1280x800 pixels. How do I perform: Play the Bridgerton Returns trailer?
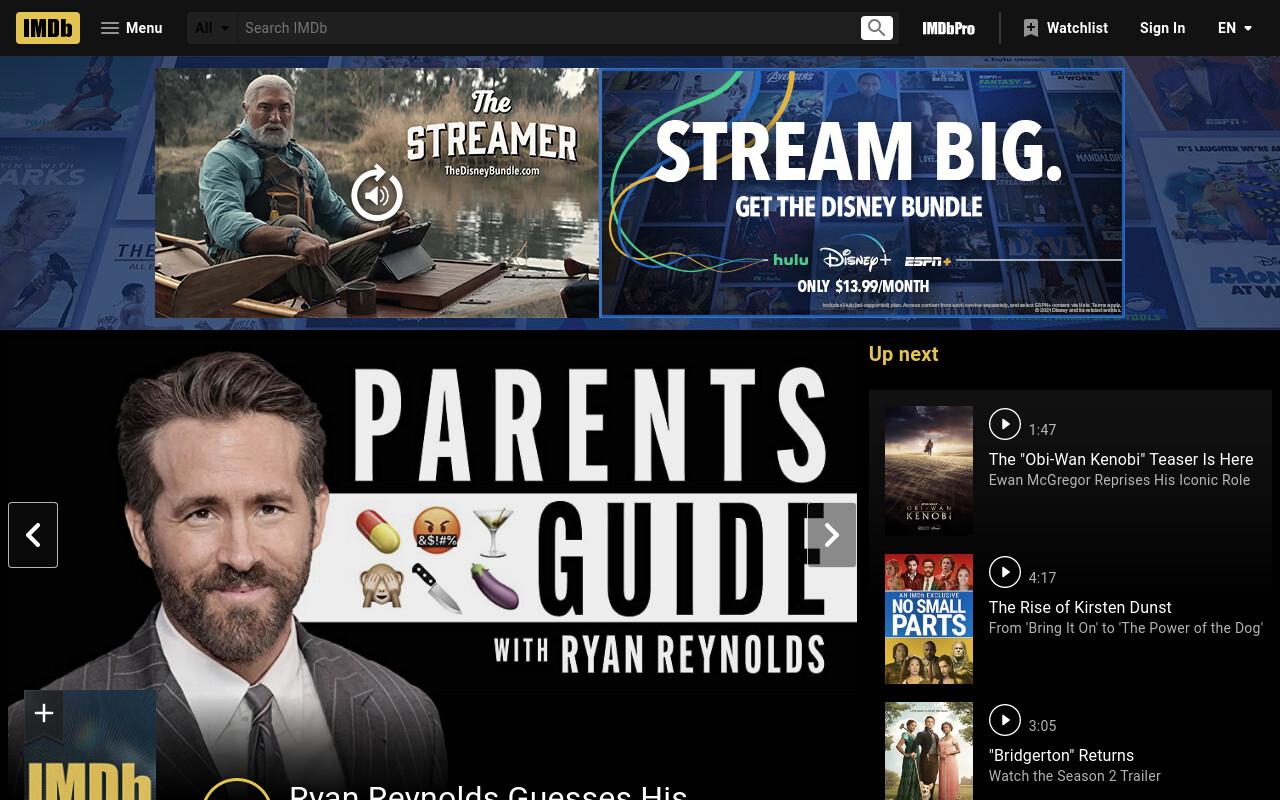(x=1005, y=720)
